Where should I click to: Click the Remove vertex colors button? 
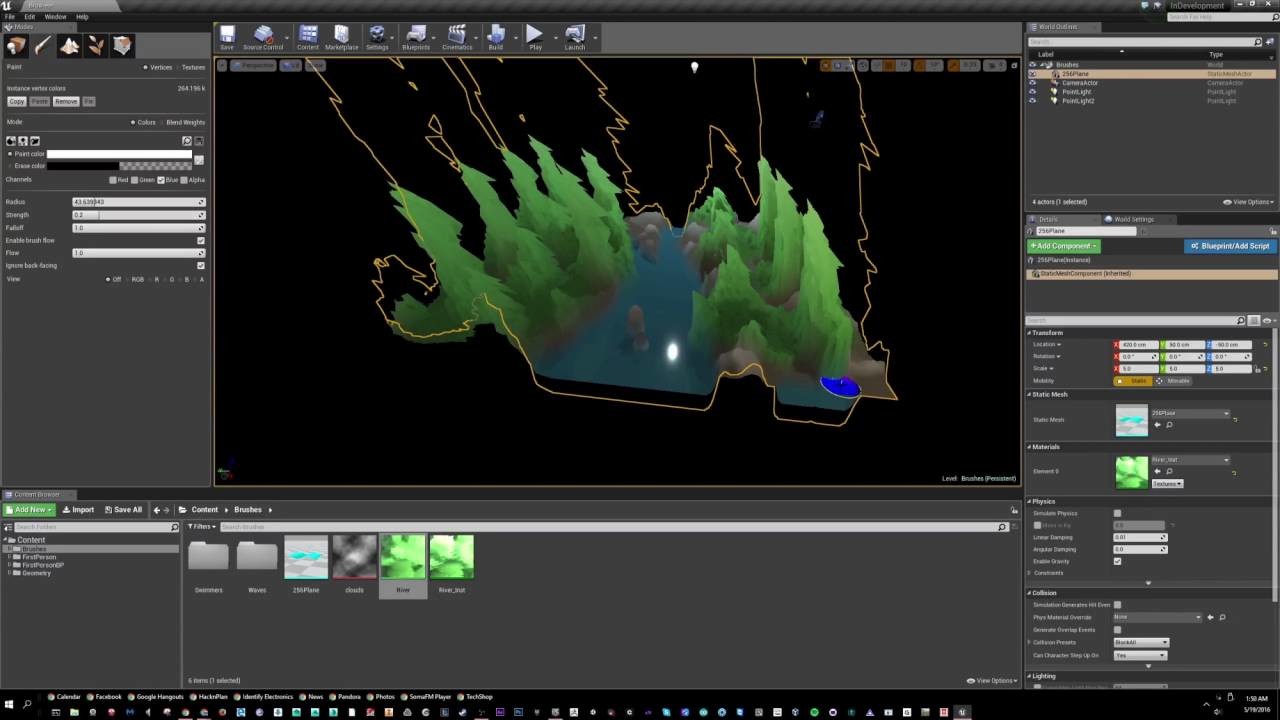pyautogui.click(x=66, y=102)
